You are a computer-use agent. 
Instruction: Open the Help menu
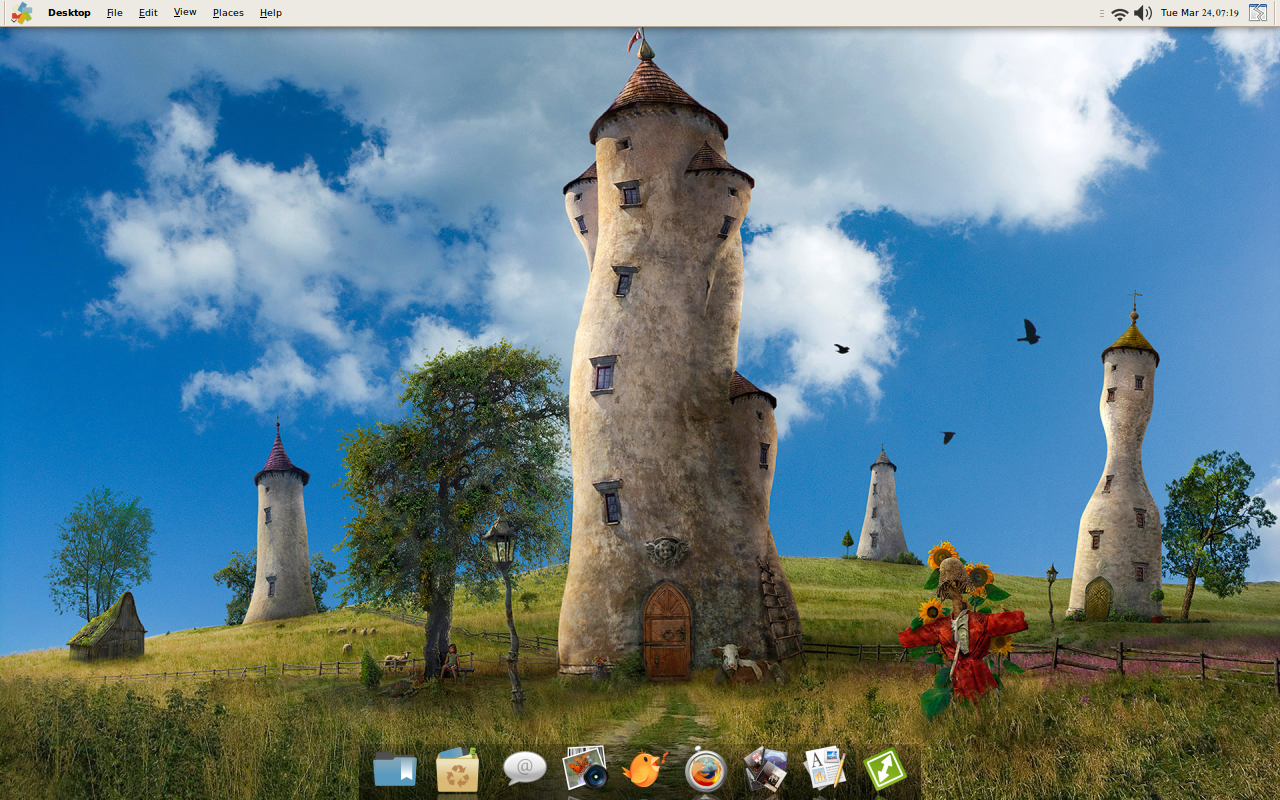[270, 13]
